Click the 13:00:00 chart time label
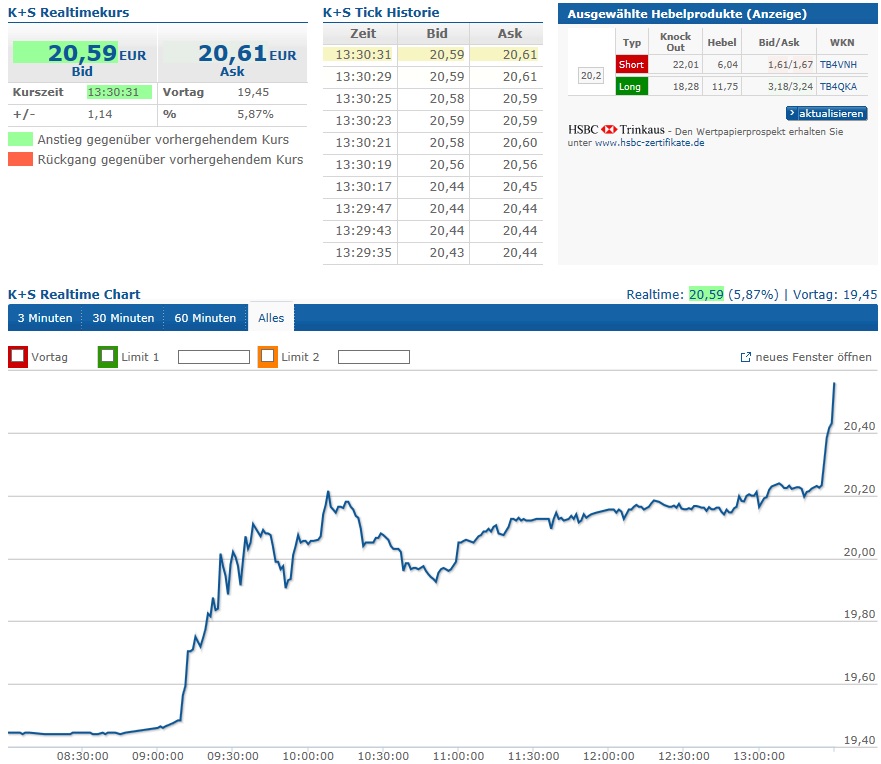881x764 pixels. pos(759,756)
